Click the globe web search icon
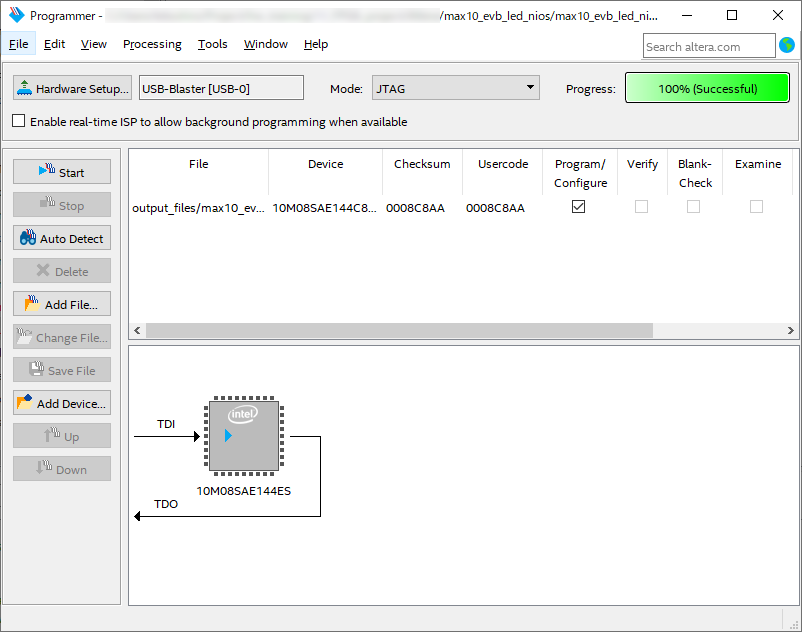Viewport: 802px width, 632px height. pyautogui.click(x=787, y=46)
